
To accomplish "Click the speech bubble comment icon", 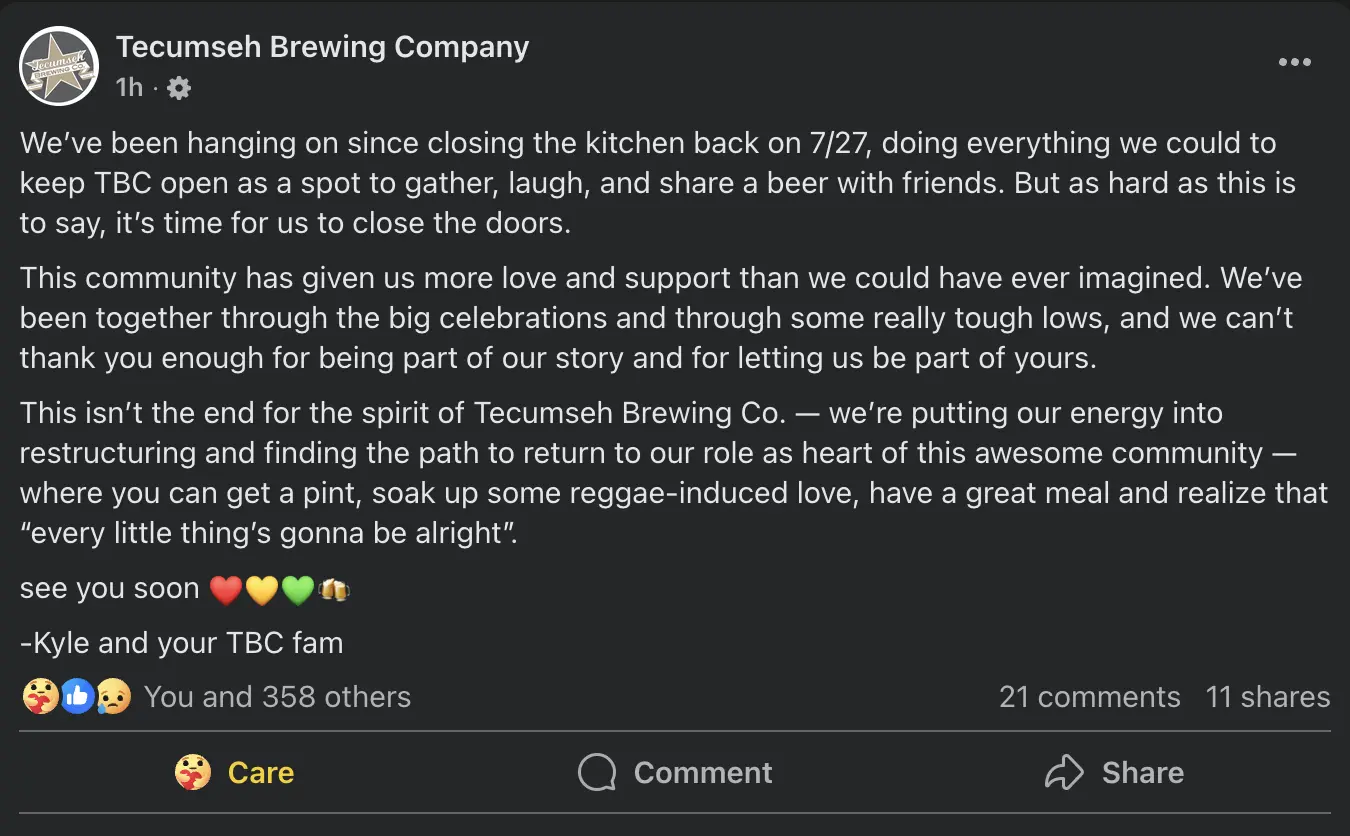I will click(x=597, y=772).
